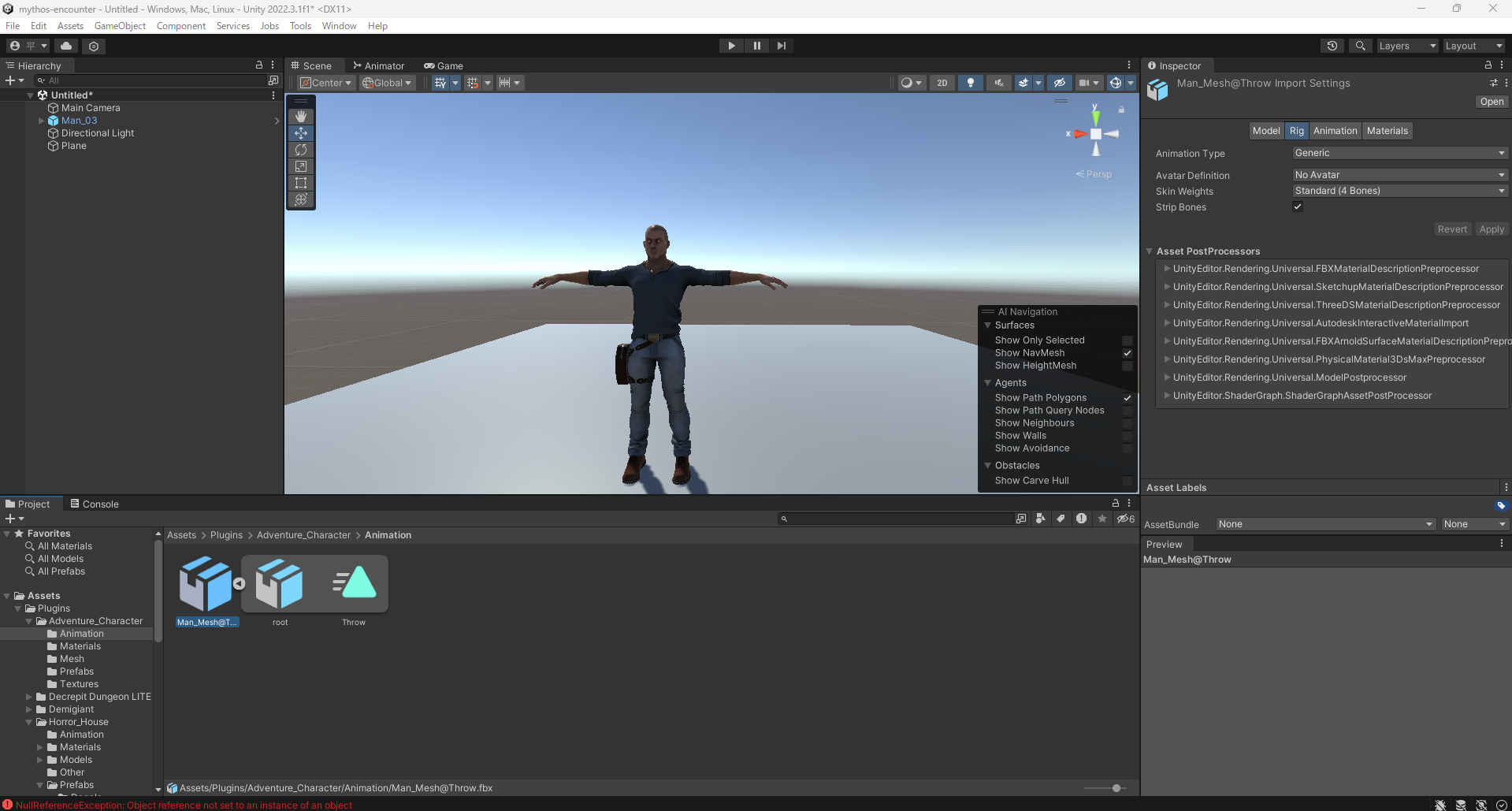Toggle 2D view mode in Scene
1512x811 pixels.
pyautogui.click(x=942, y=83)
